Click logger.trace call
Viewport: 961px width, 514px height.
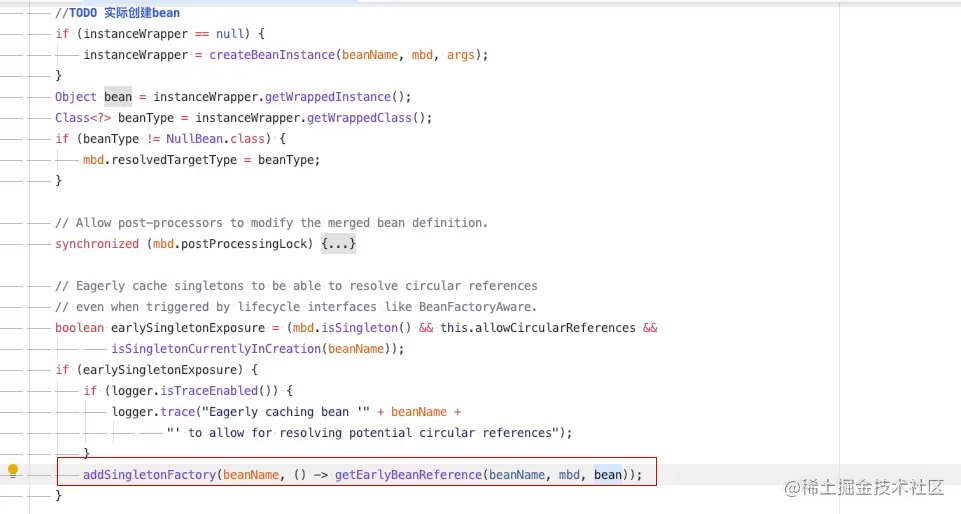click(153, 412)
